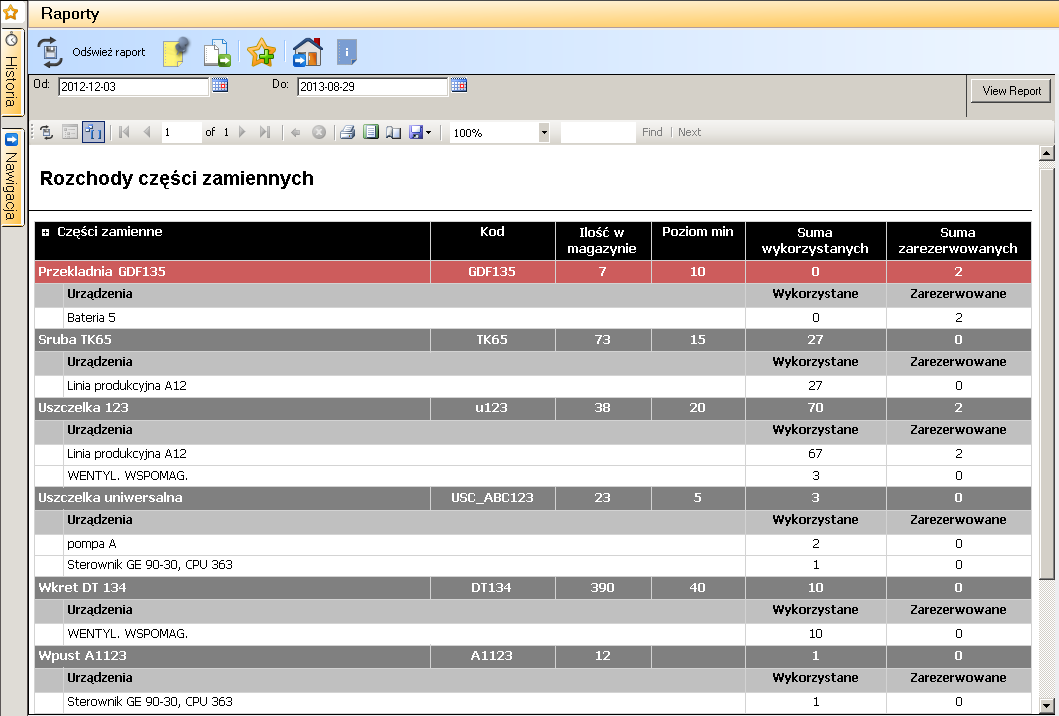
Task: Click the Uszczelka uniwersalna row name
Action: coord(110,498)
